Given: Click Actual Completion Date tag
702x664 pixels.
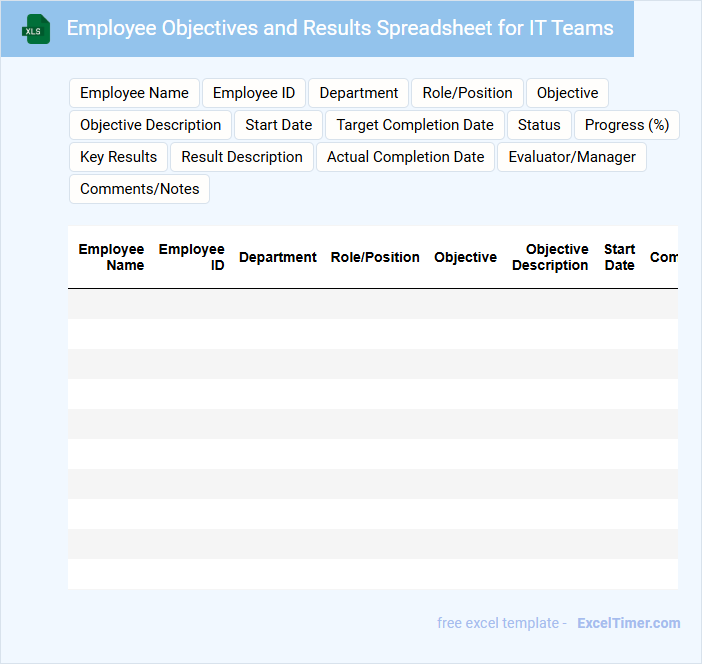Looking at the screenshot, I should pyautogui.click(x=406, y=157).
